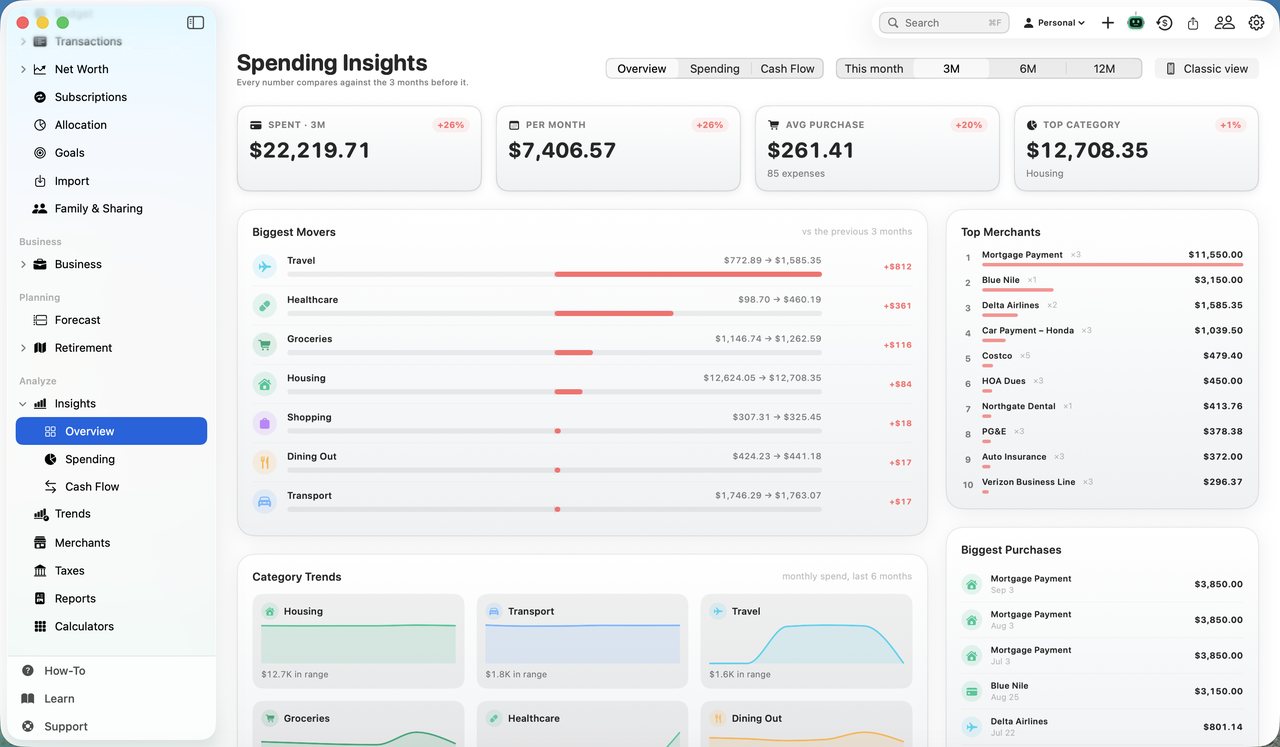Open the Housing category trend card
Screen dimensions: 1280x747
[359, 641]
